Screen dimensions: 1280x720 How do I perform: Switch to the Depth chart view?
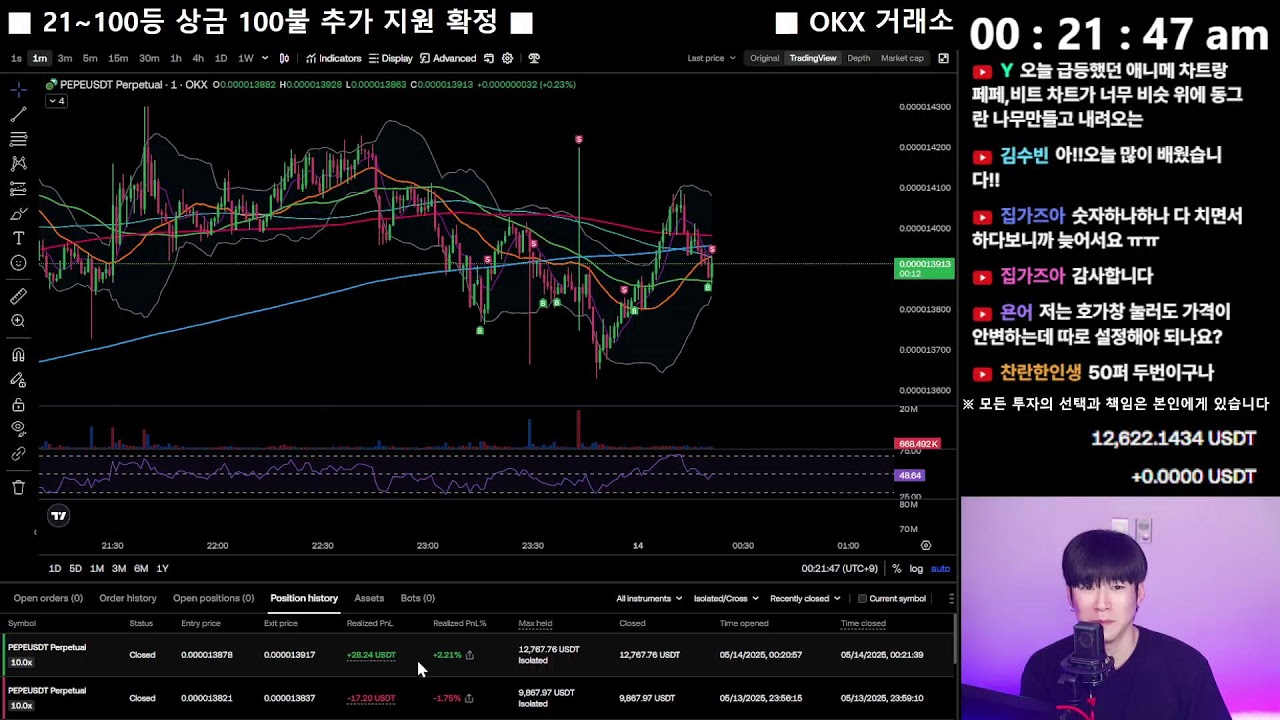[858, 58]
